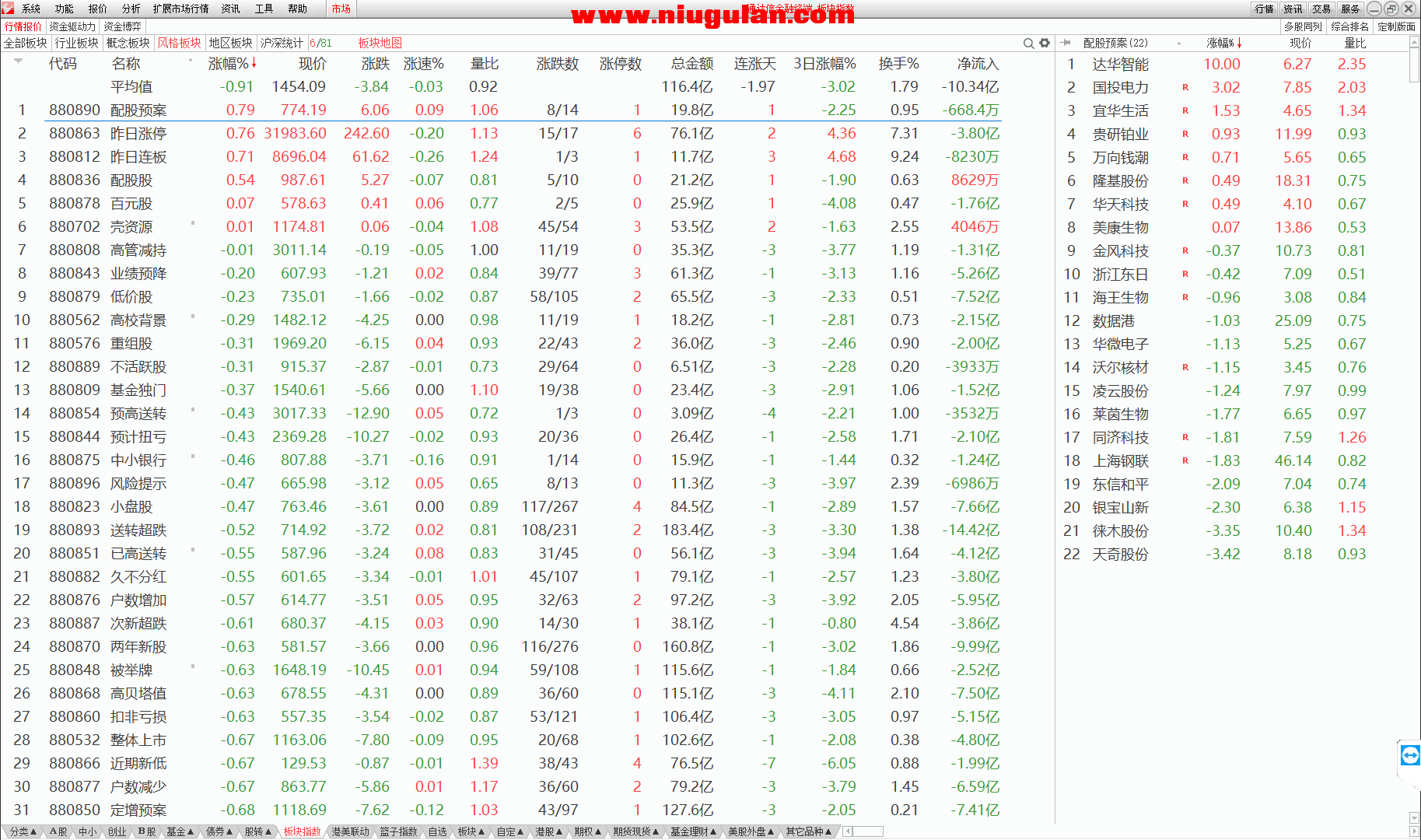The height and width of the screenshot is (840, 1421).
Task: Click the bottom tab strip left scroll arrow
Action: pos(848,831)
